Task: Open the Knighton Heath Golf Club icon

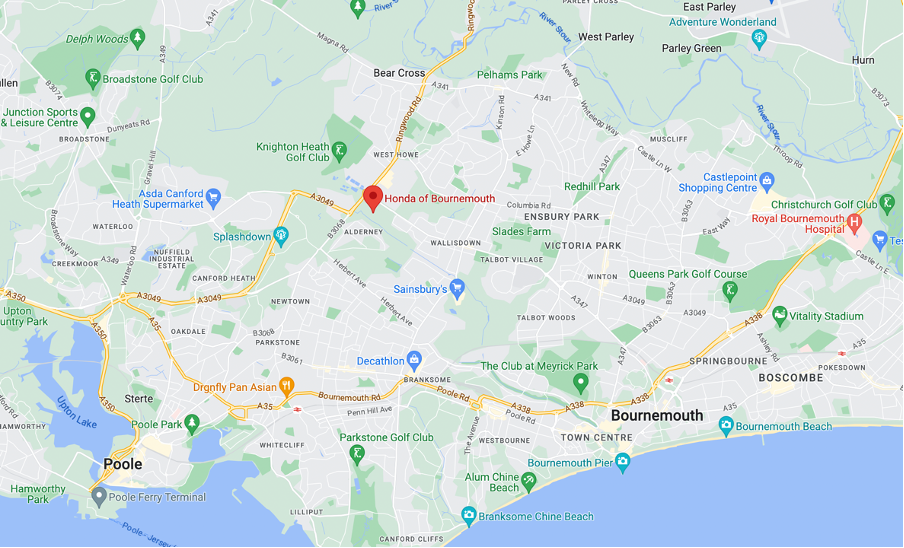Action: [340, 152]
